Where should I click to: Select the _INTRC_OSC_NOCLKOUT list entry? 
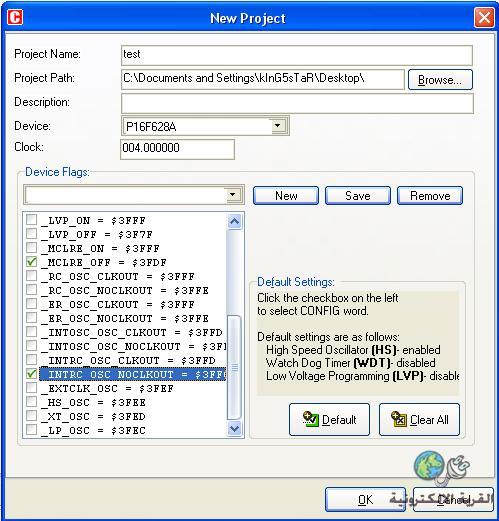click(x=133, y=374)
